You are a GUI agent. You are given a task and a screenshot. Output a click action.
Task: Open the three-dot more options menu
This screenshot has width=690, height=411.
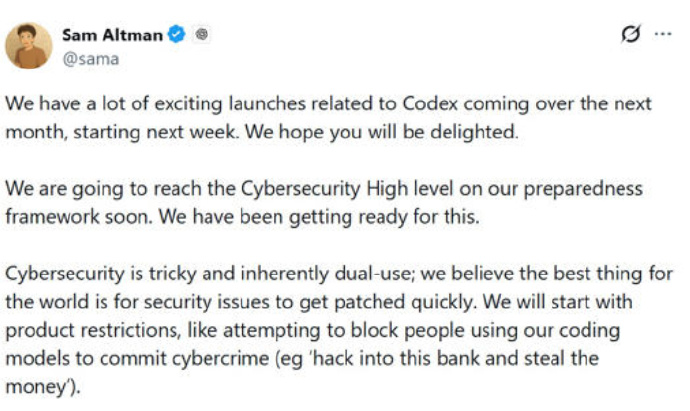(x=662, y=34)
